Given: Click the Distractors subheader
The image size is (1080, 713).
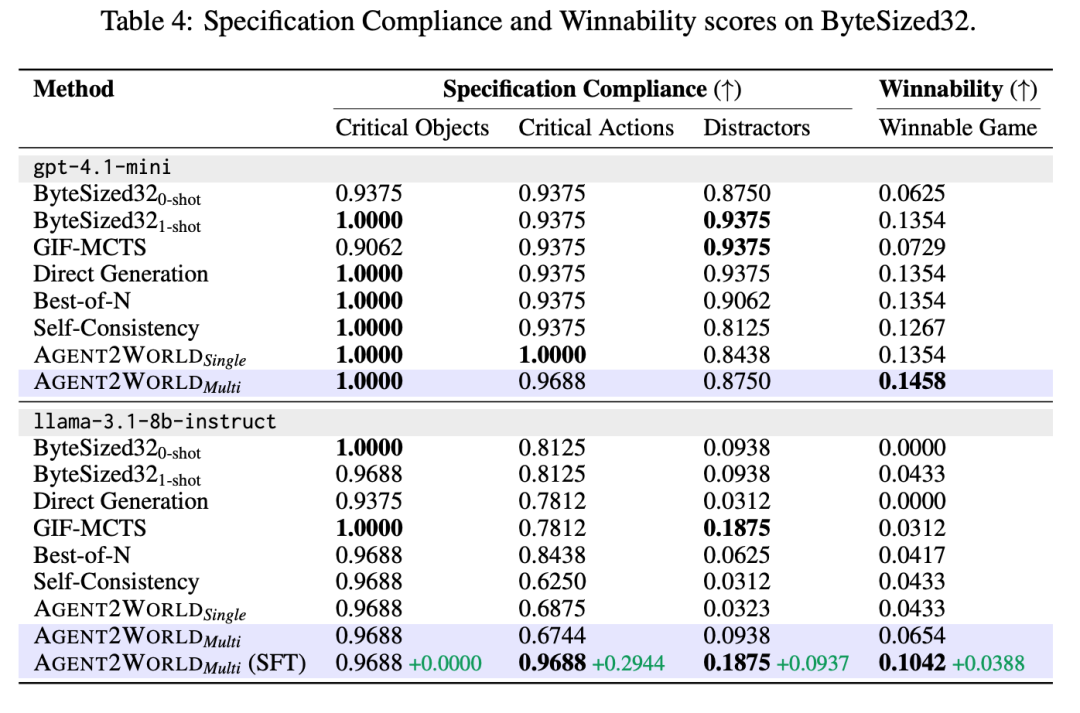Looking at the screenshot, I should click(x=756, y=128).
